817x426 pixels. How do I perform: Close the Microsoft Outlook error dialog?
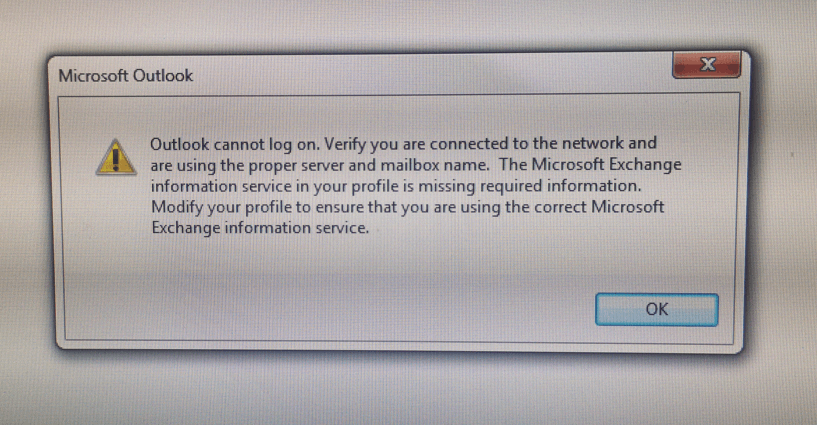707,65
